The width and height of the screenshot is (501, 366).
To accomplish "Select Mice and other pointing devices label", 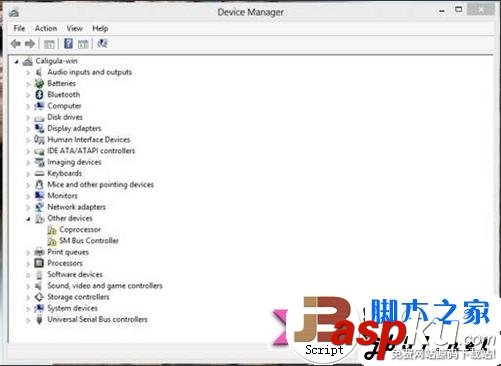I will [x=100, y=185].
